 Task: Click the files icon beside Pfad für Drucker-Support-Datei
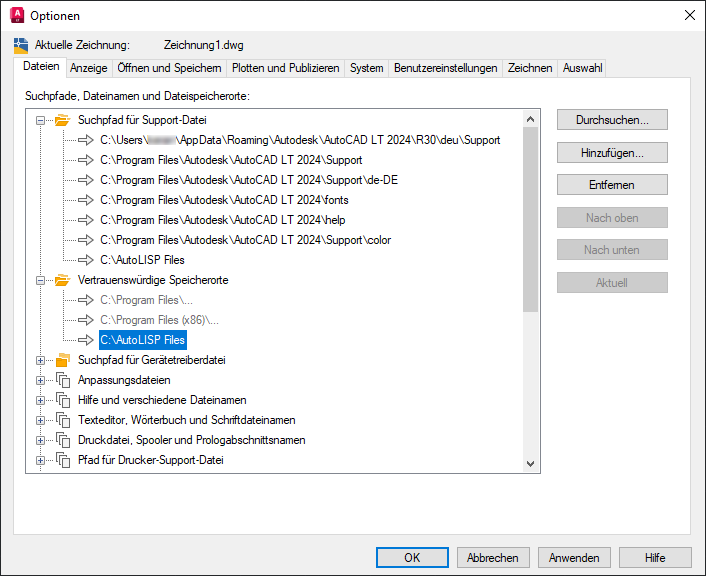pos(63,460)
